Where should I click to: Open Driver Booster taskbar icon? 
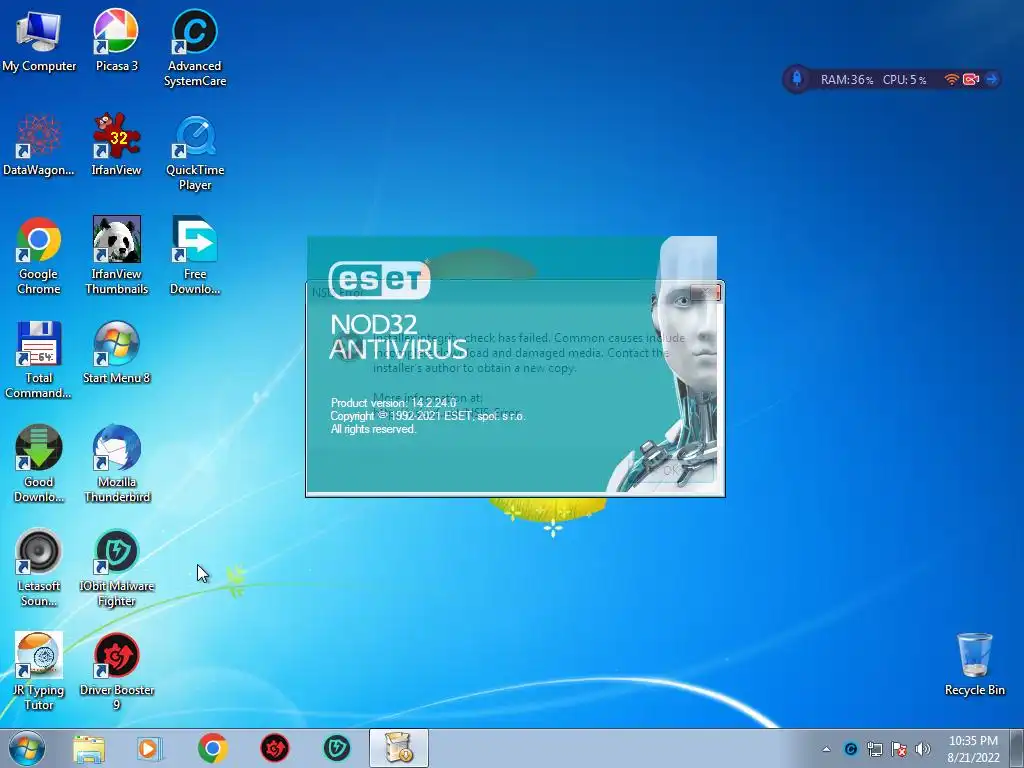tap(275, 748)
